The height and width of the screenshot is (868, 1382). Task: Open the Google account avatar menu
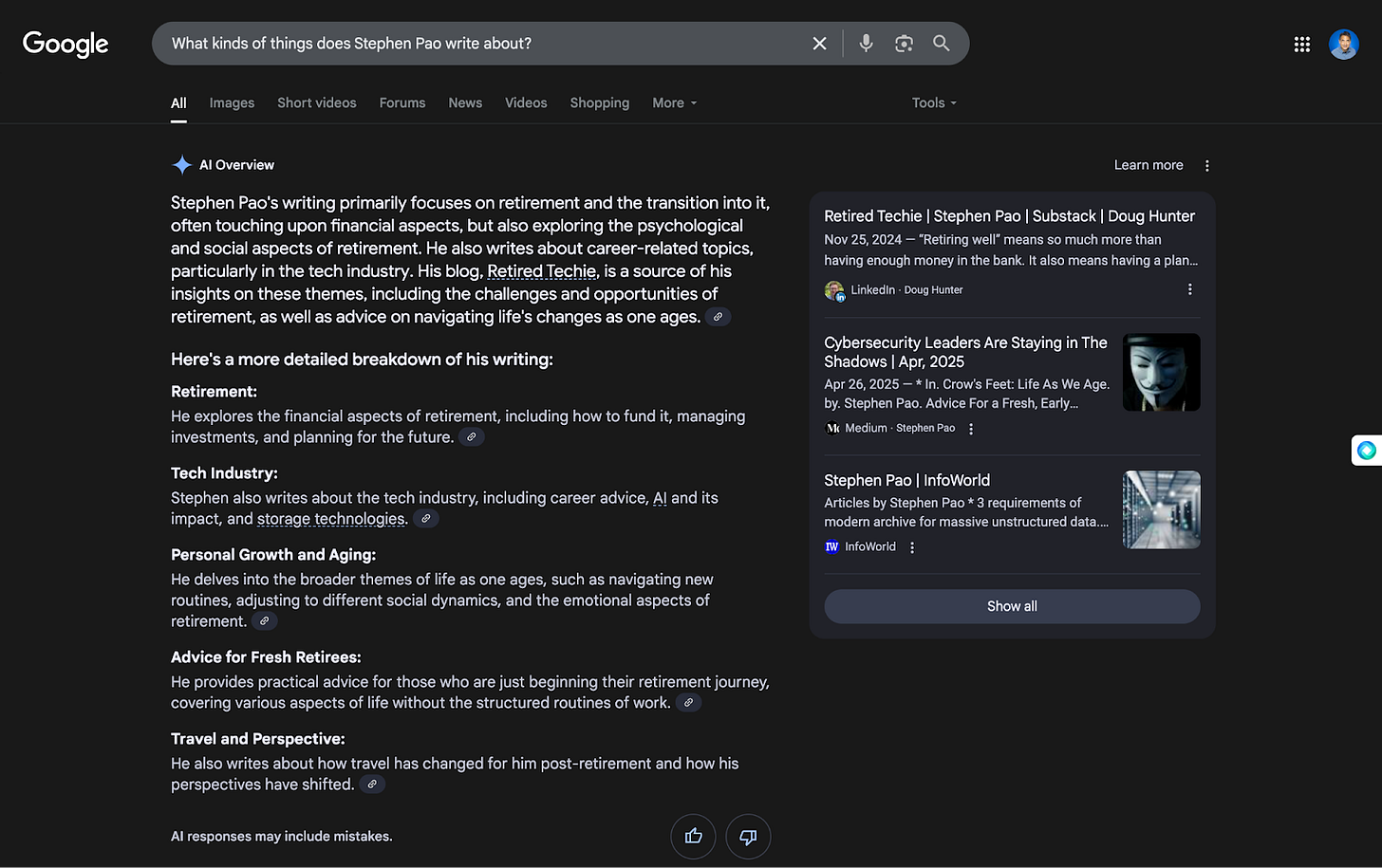(1343, 44)
